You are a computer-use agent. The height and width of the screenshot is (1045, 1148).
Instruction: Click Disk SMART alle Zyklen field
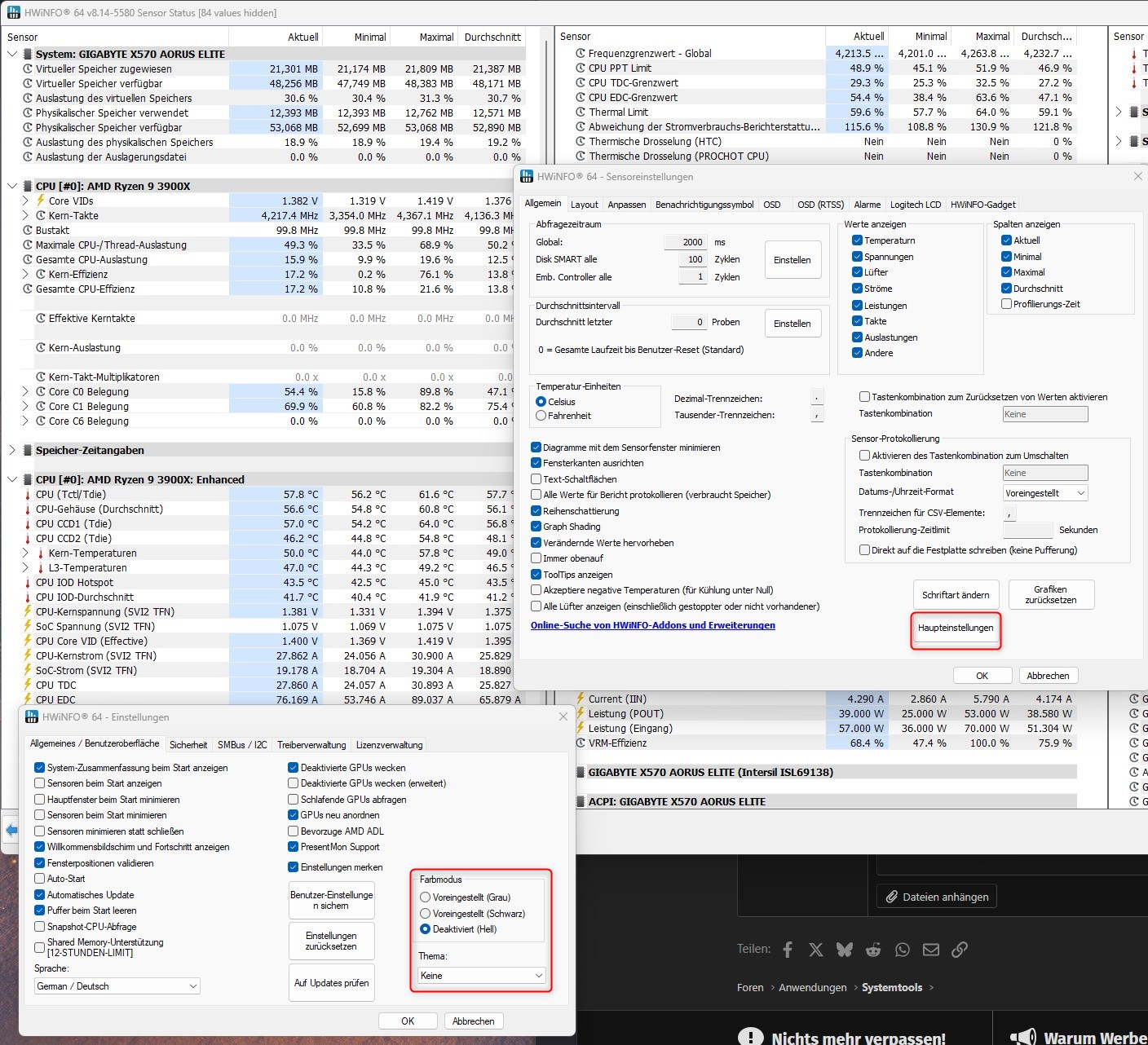click(691, 259)
